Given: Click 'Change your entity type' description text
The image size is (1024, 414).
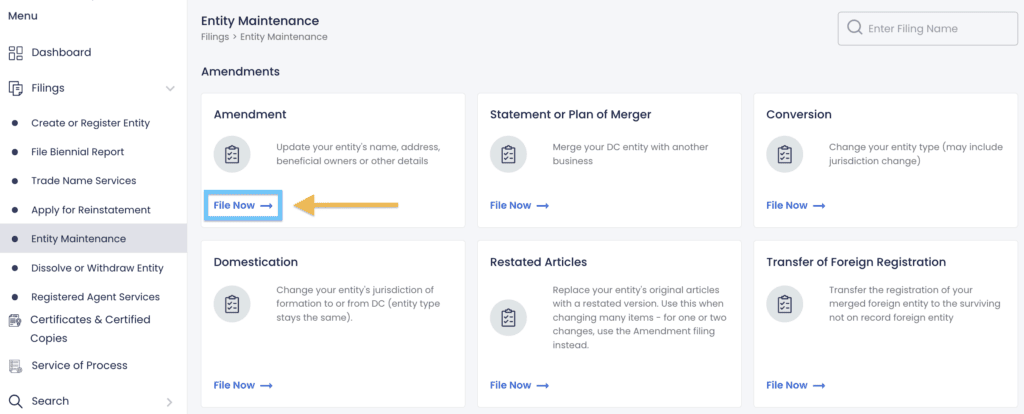Looking at the screenshot, I should (916, 154).
